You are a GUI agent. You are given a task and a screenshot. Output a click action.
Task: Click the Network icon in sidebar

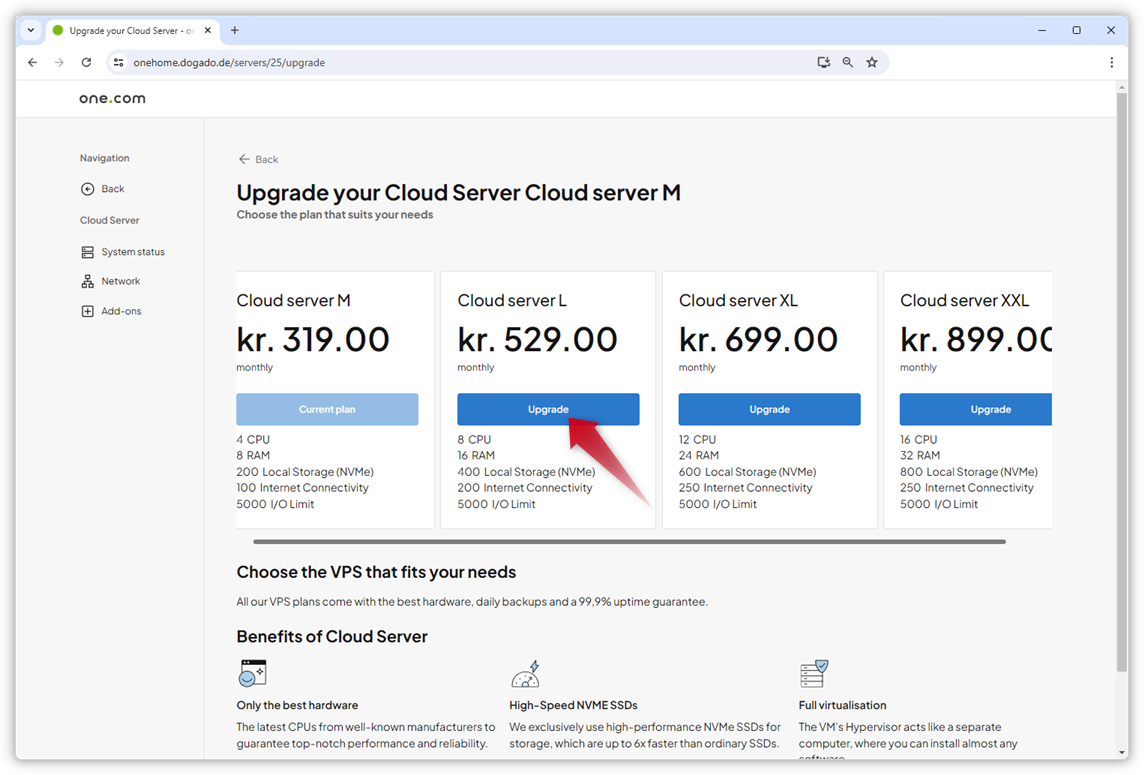click(x=88, y=282)
